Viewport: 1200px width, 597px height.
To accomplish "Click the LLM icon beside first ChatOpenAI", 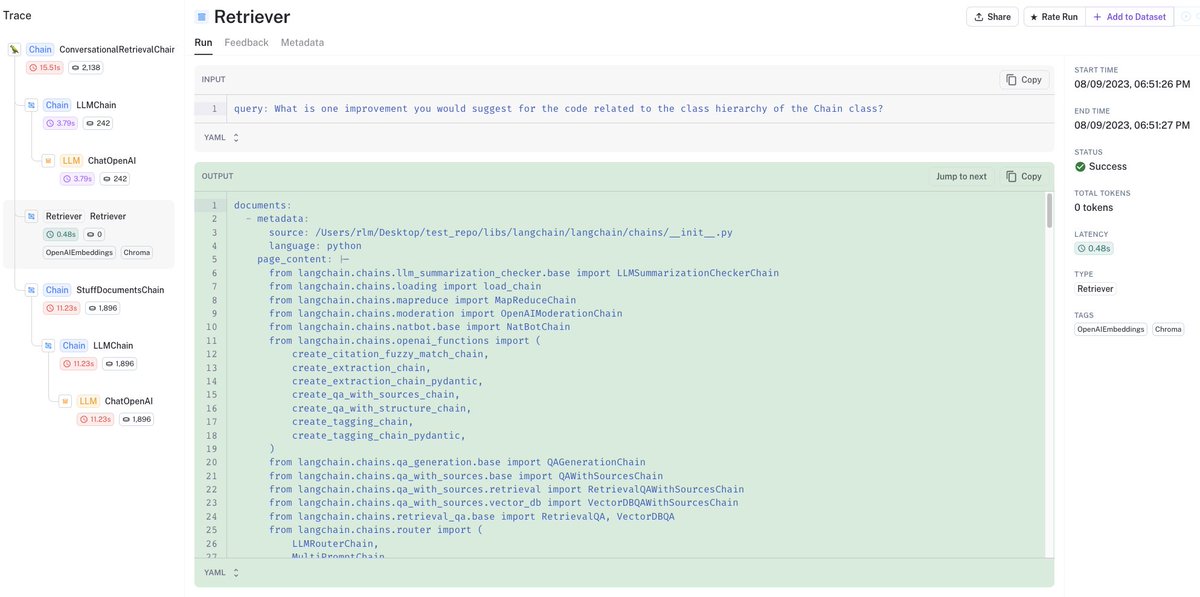I will pos(48,160).
